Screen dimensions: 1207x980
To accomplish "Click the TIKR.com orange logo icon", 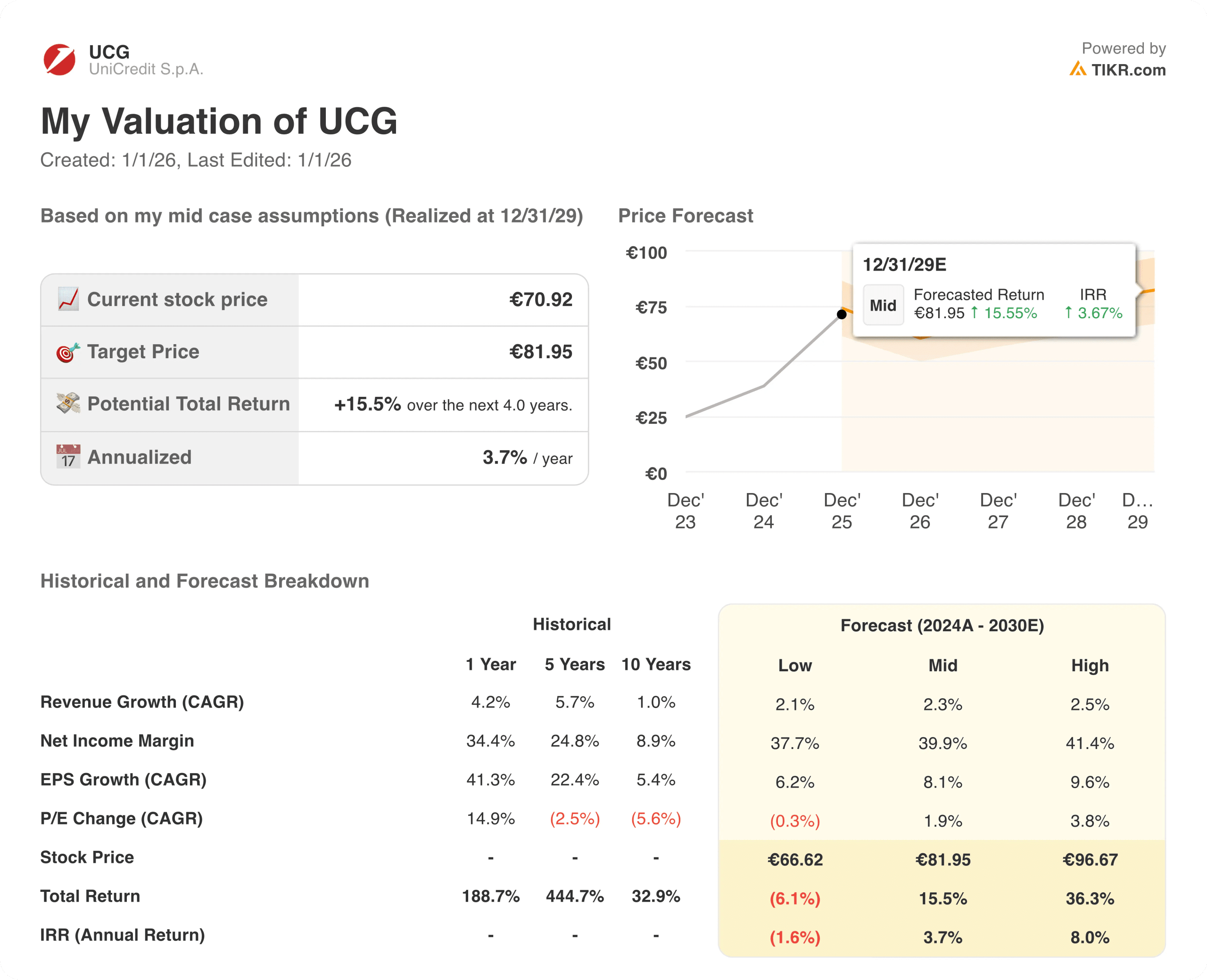I will tap(1077, 69).
